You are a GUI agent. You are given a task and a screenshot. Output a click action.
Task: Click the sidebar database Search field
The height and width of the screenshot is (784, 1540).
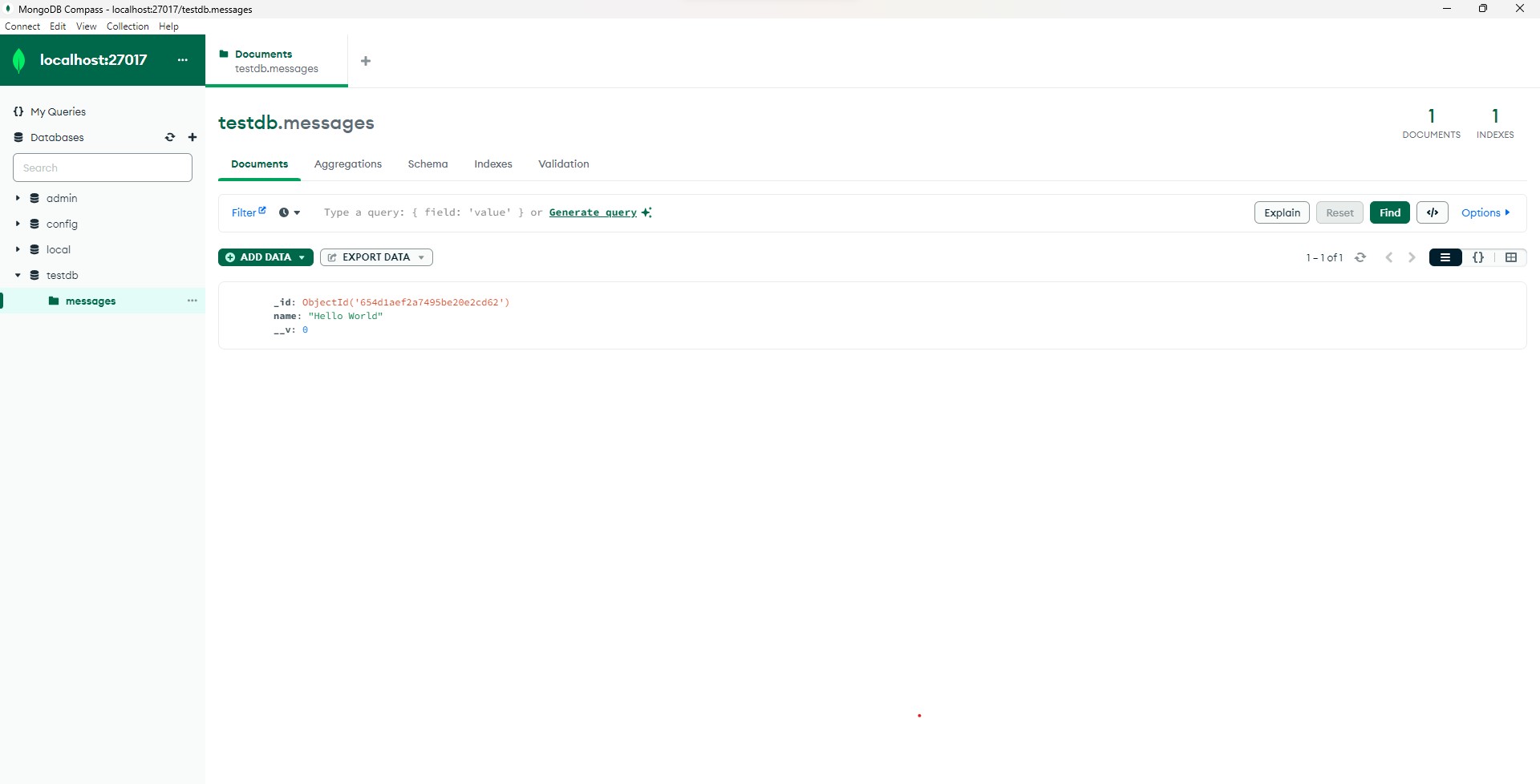pos(103,168)
